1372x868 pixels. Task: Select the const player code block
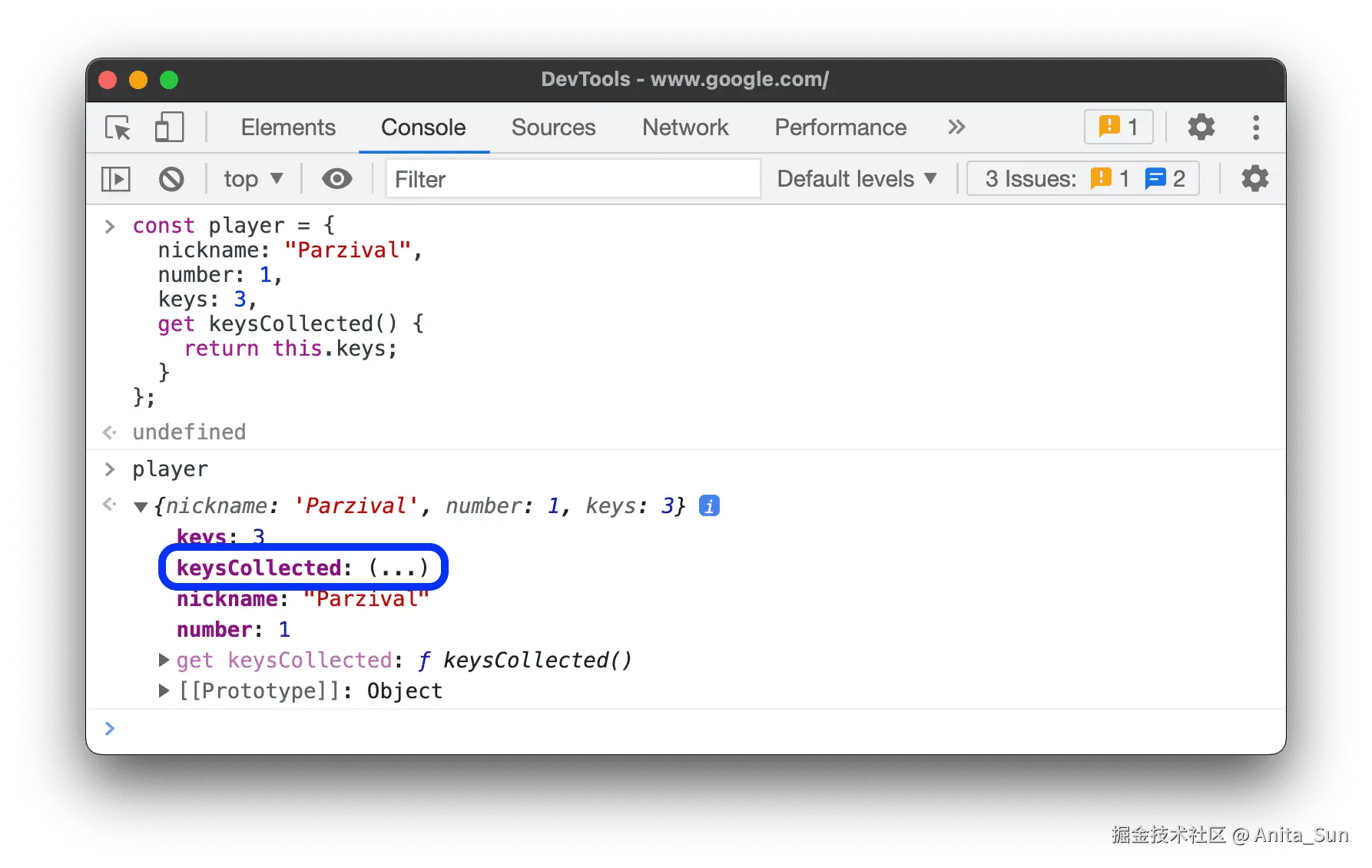pyautogui.click(x=278, y=311)
